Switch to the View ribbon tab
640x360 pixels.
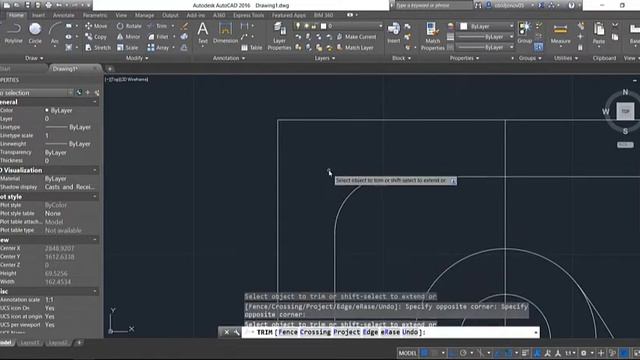(121, 15)
